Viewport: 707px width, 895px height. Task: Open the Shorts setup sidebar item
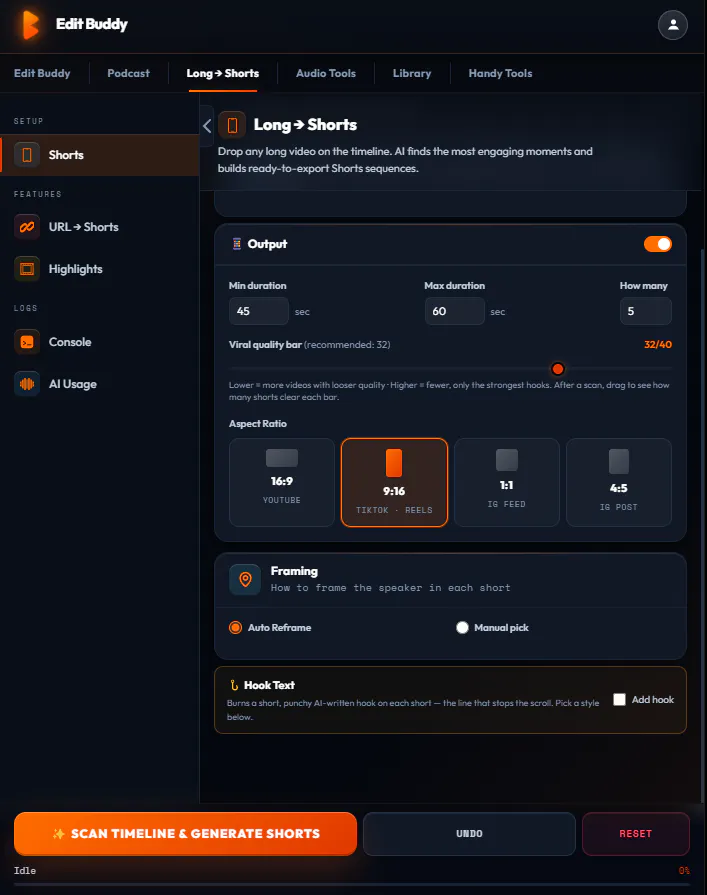click(100, 155)
